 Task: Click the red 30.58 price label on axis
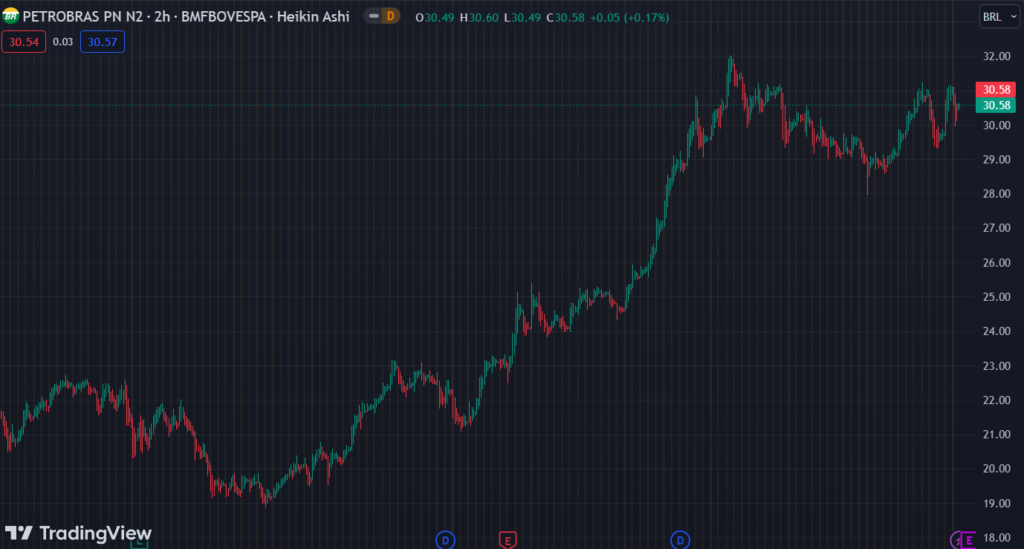(x=996, y=90)
